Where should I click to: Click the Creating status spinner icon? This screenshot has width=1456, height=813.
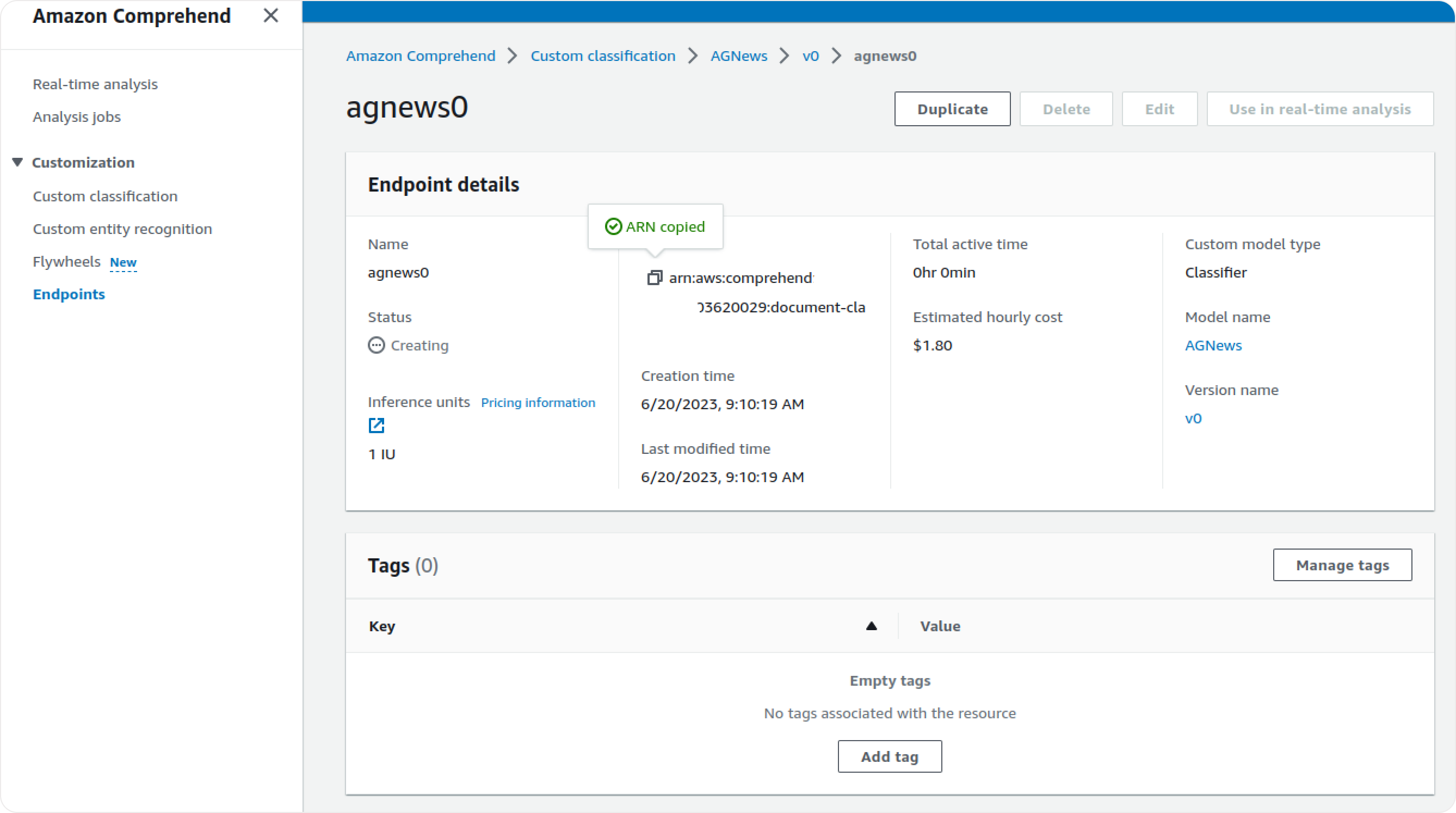pyautogui.click(x=376, y=345)
